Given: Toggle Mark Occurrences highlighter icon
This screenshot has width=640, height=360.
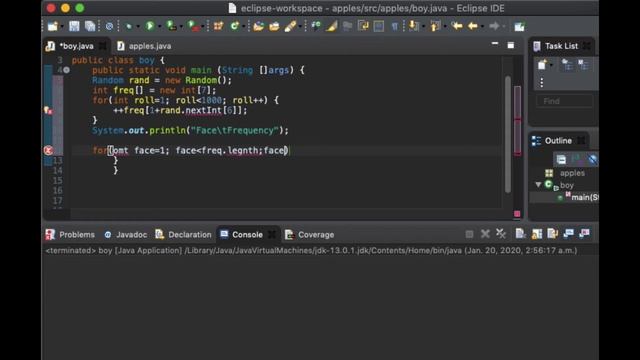Looking at the screenshot, I should click(x=331, y=27).
